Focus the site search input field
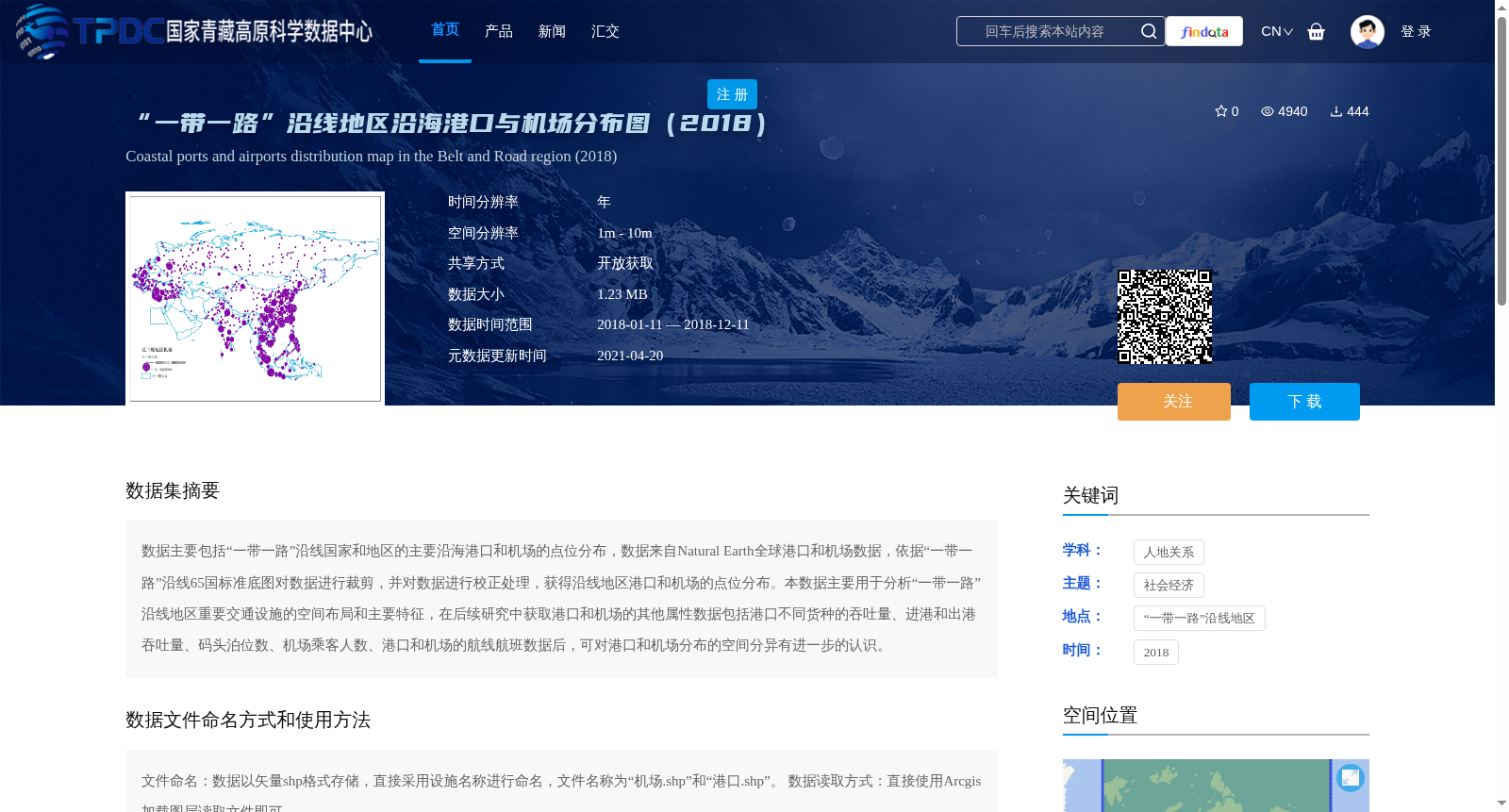The width and height of the screenshot is (1509, 812). tap(1045, 31)
